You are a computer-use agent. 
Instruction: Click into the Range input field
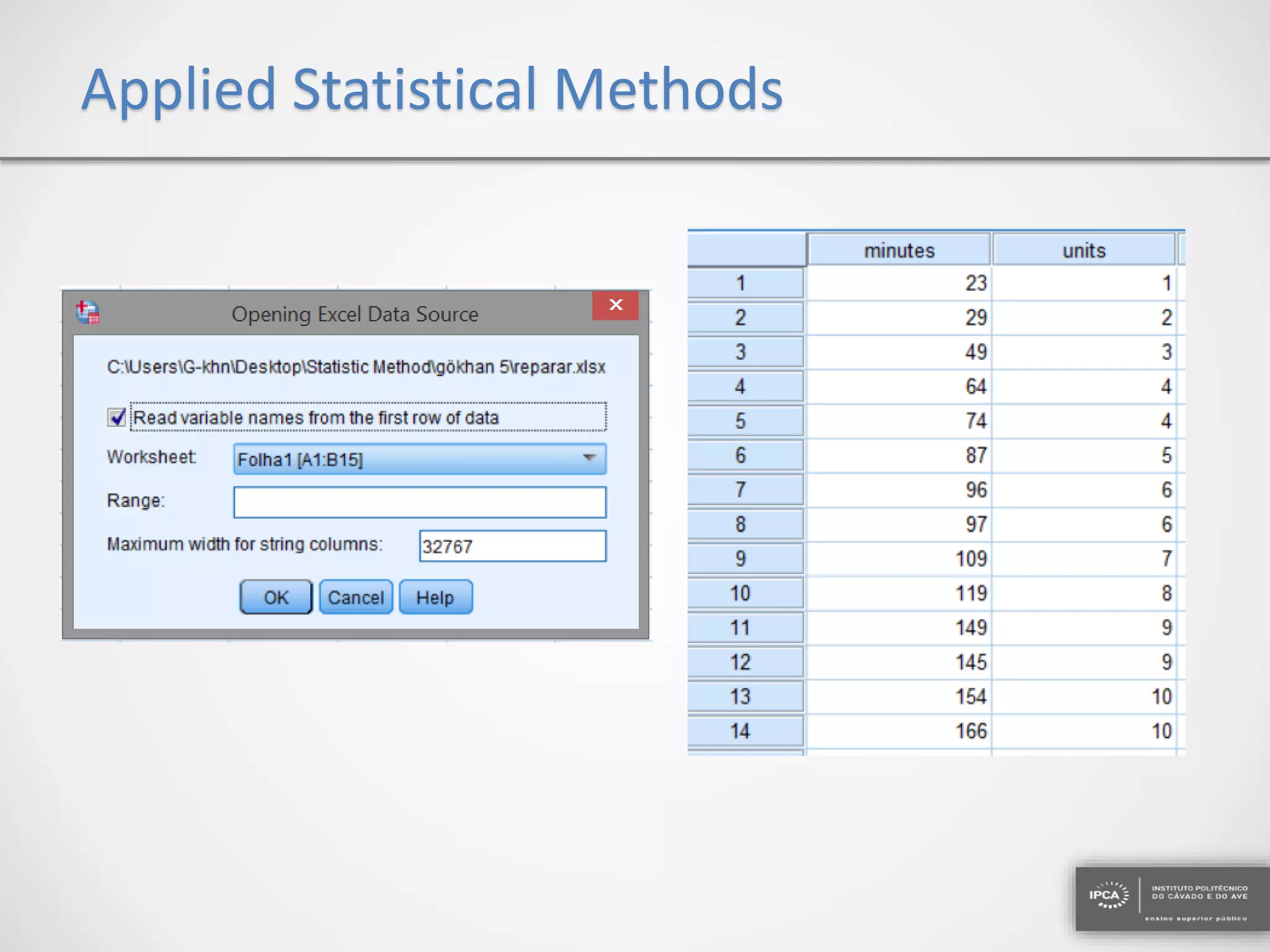click(x=420, y=502)
